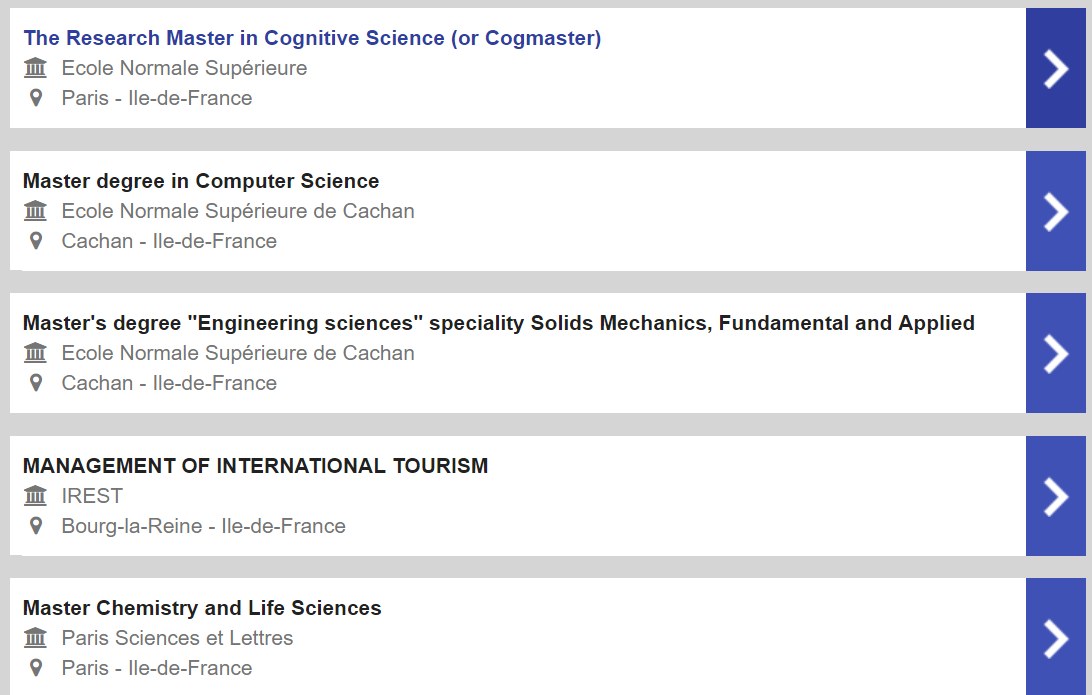Click location pin of the Cogmaster listing
This screenshot has height=695, width=1092.
pos(36,98)
